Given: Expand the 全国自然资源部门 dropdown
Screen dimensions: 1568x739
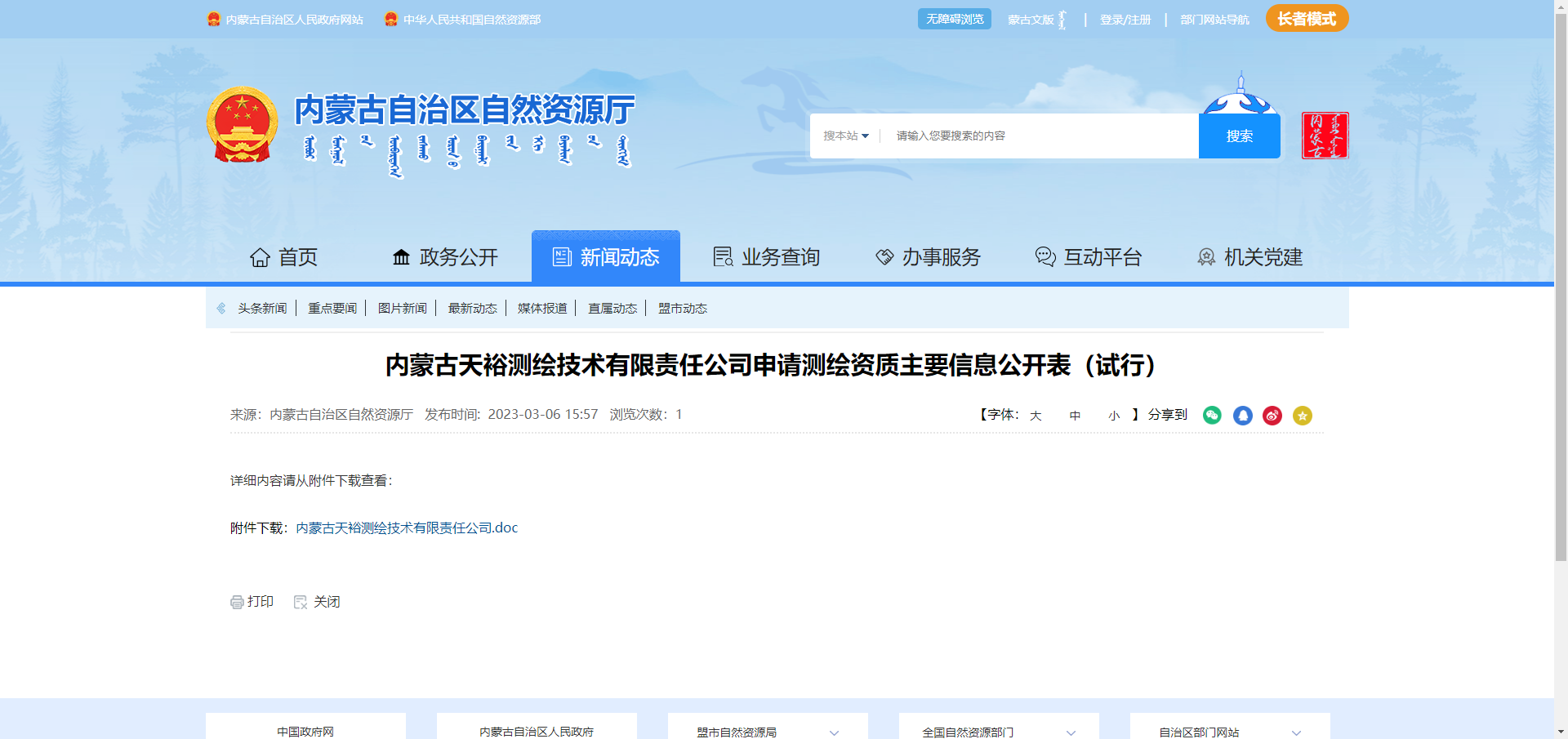Looking at the screenshot, I should pyautogui.click(x=1071, y=732).
